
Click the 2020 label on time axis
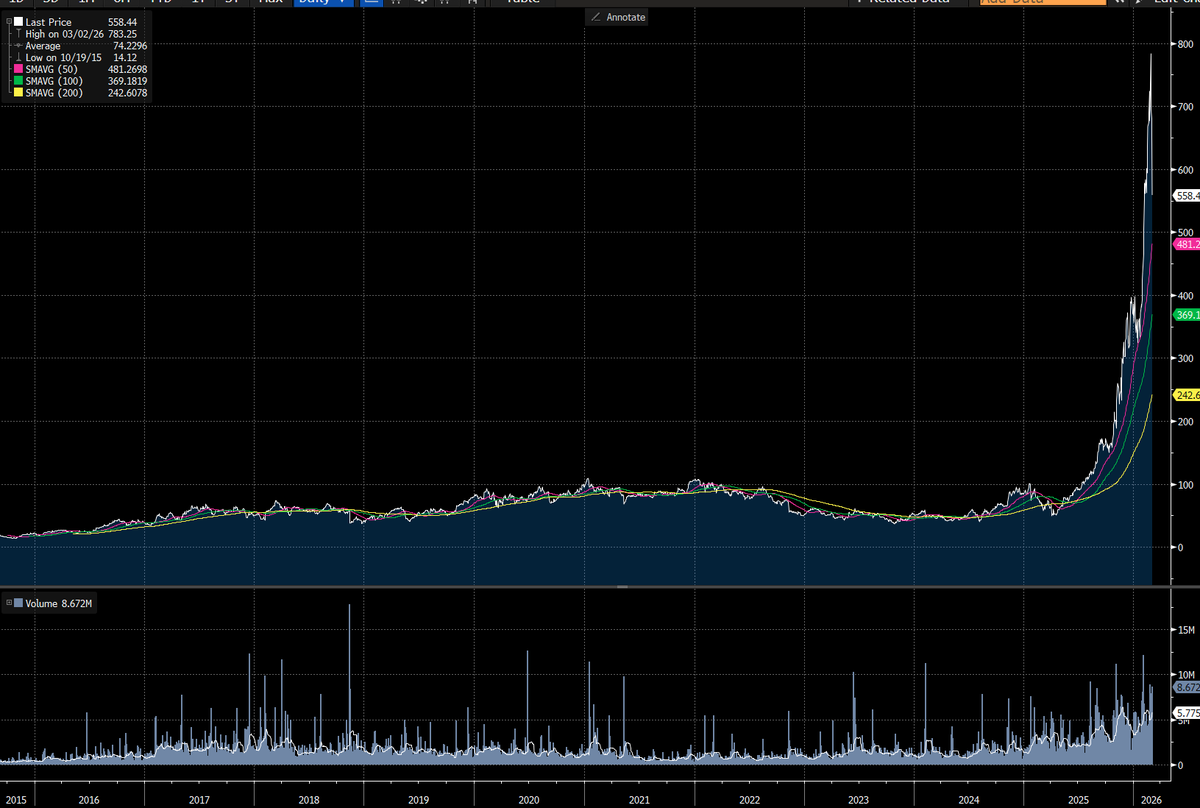coord(529,799)
